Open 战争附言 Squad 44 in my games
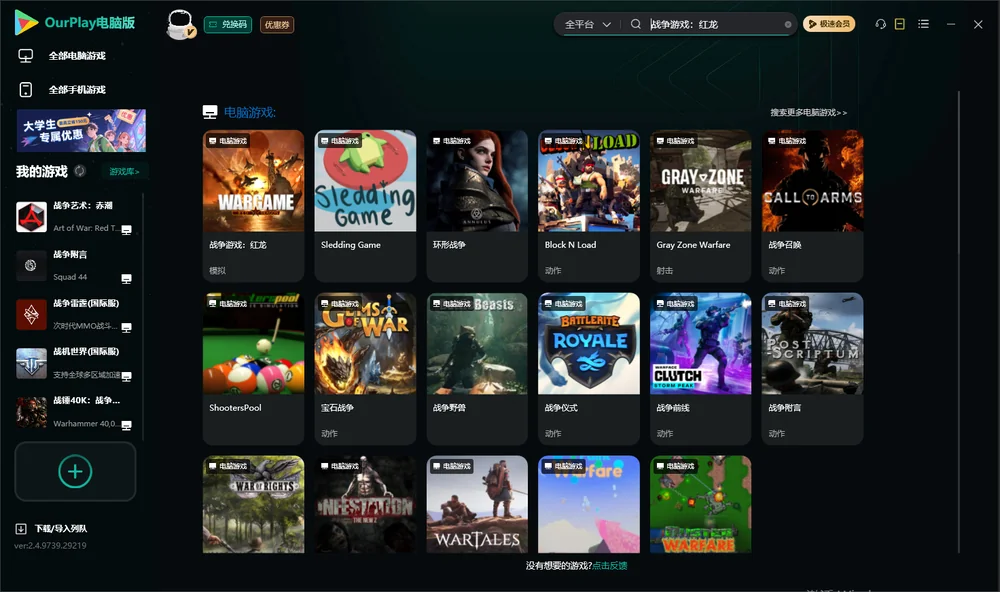The image size is (1000, 592). pyautogui.click(x=75, y=265)
